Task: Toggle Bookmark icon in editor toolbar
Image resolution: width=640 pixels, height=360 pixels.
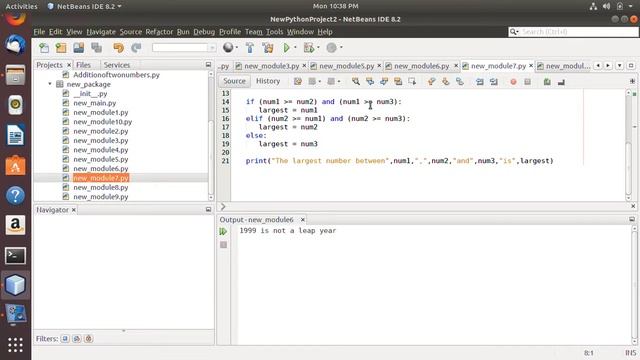Action: coord(460,82)
